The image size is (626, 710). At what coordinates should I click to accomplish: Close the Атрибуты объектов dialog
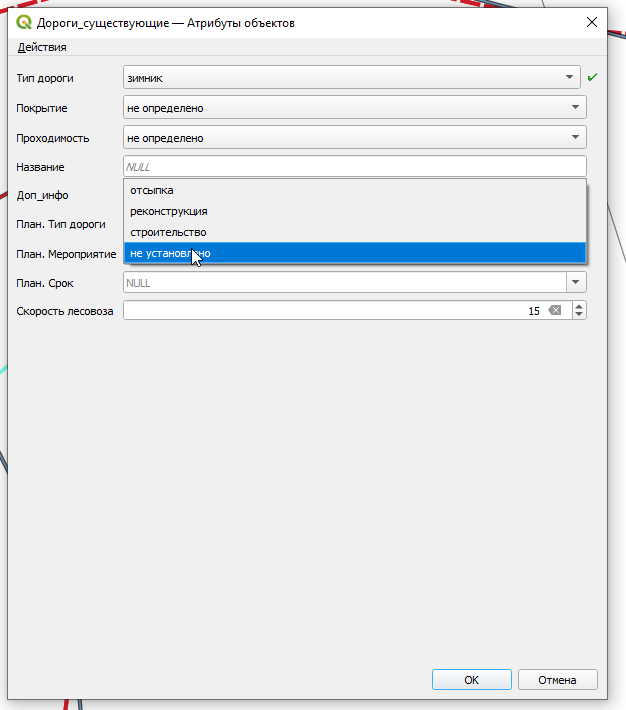592,22
